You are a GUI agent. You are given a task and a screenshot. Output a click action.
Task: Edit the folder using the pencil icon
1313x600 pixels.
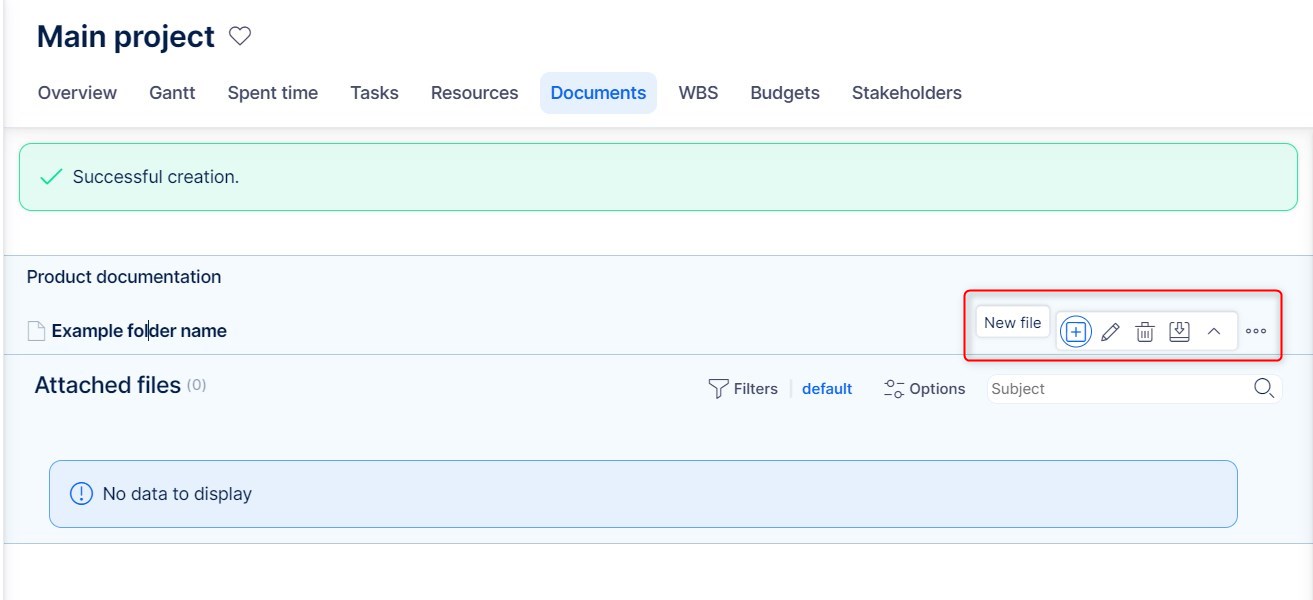tap(1110, 332)
